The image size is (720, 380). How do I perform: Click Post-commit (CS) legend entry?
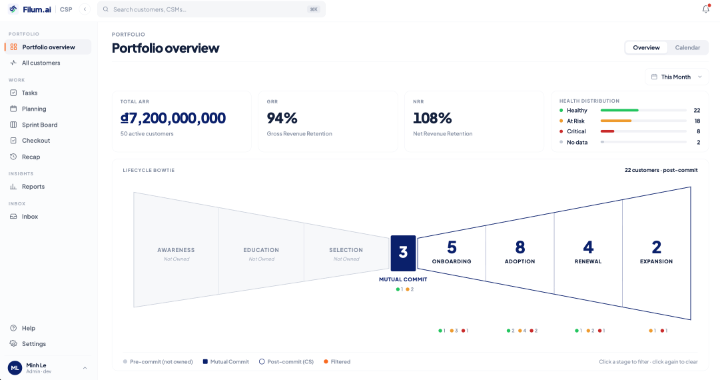coord(287,362)
